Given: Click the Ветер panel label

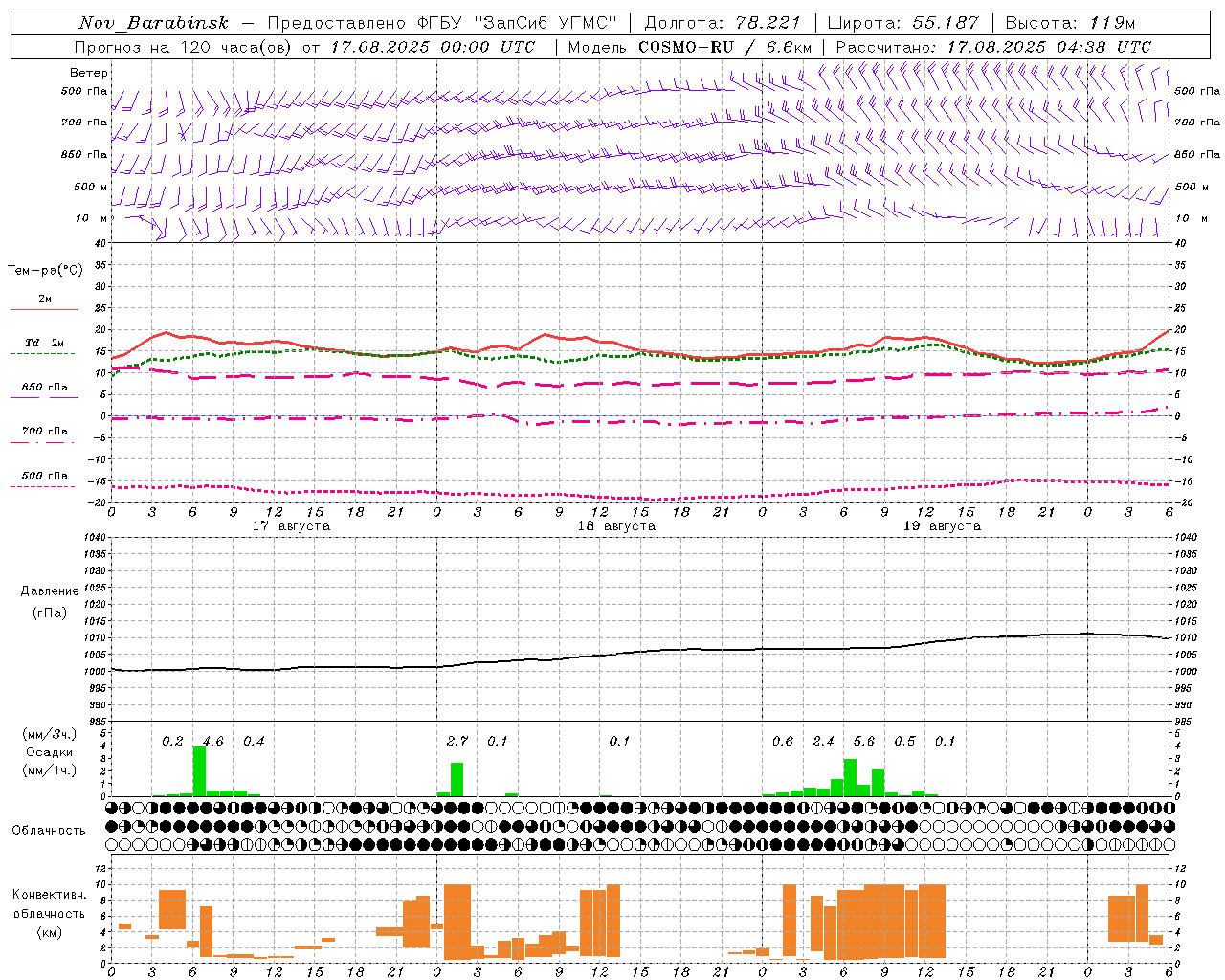Looking at the screenshot, I should click(x=88, y=73).
